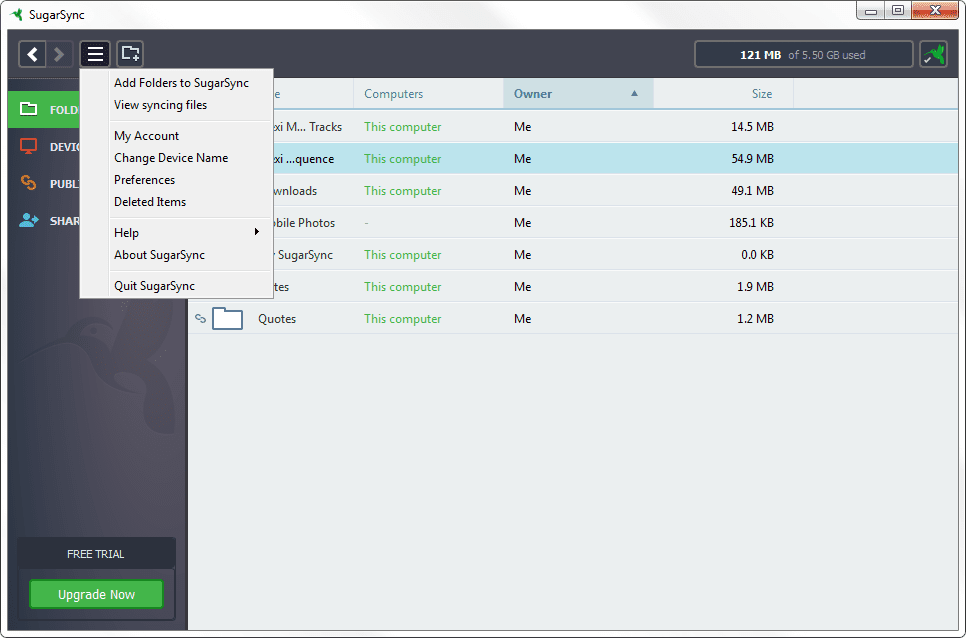
Task: Click the forward navigation arrow
Action: click(60, 55)
